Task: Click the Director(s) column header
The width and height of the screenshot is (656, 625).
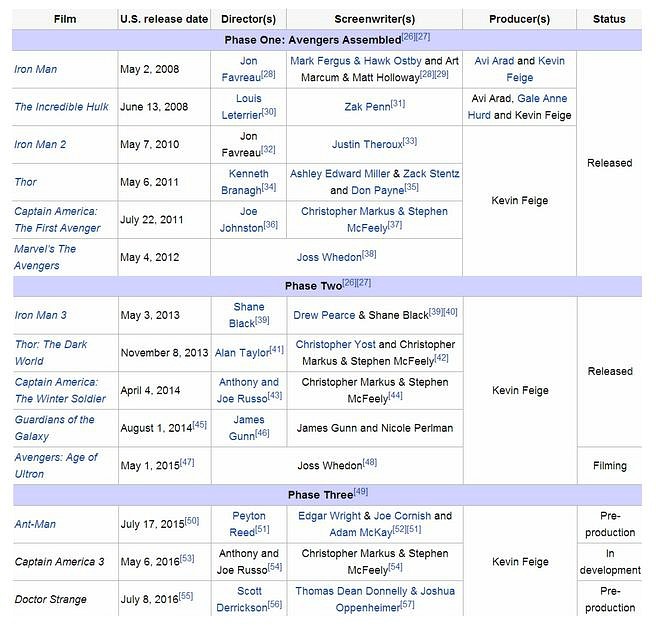Action: 249,19
